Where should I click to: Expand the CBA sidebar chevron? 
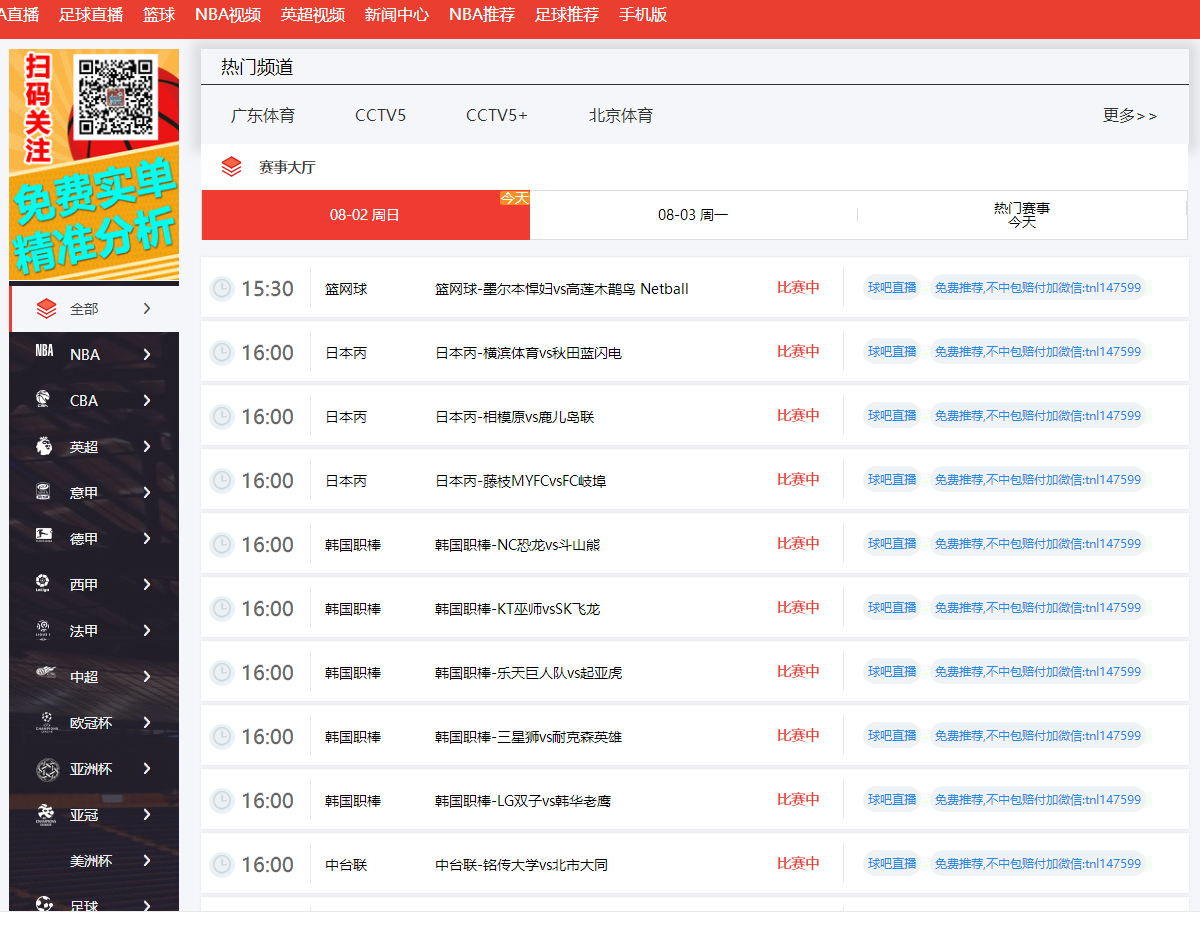tap(147, 401)
